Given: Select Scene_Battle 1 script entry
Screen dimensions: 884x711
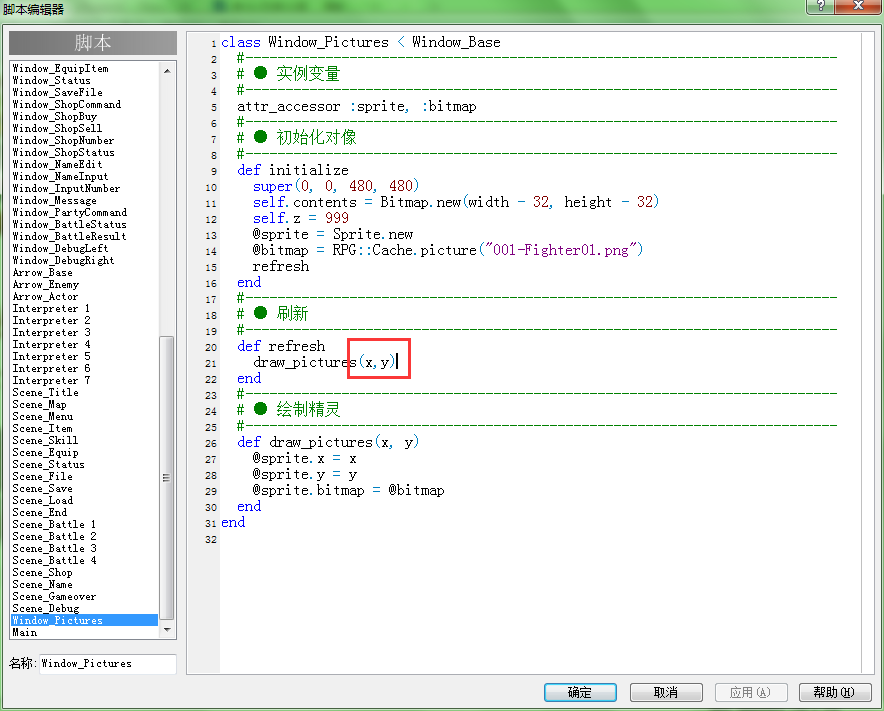Looking at the screenshot, I should [54, 524].
